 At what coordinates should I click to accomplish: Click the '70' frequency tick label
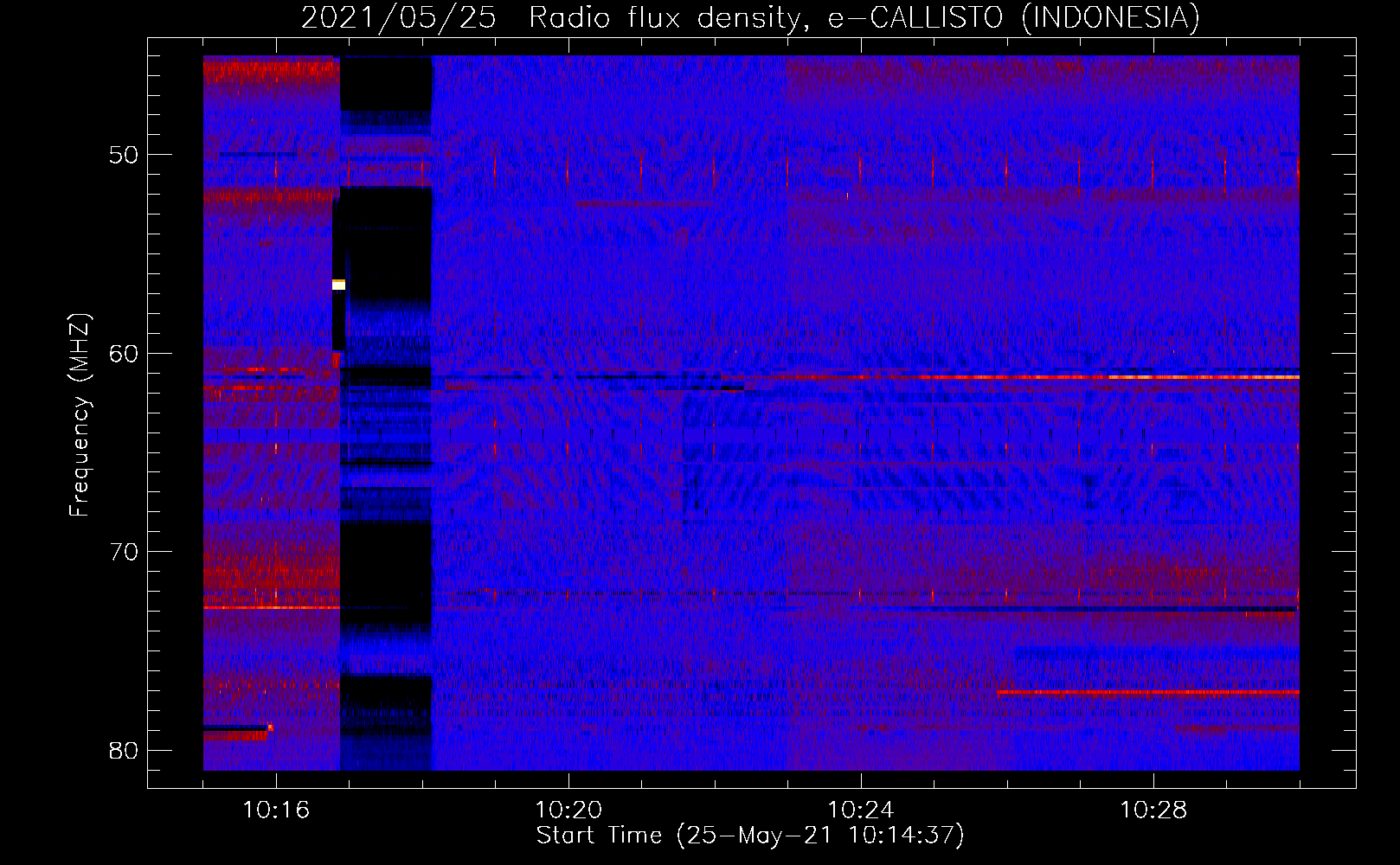(x=124, y=552)
